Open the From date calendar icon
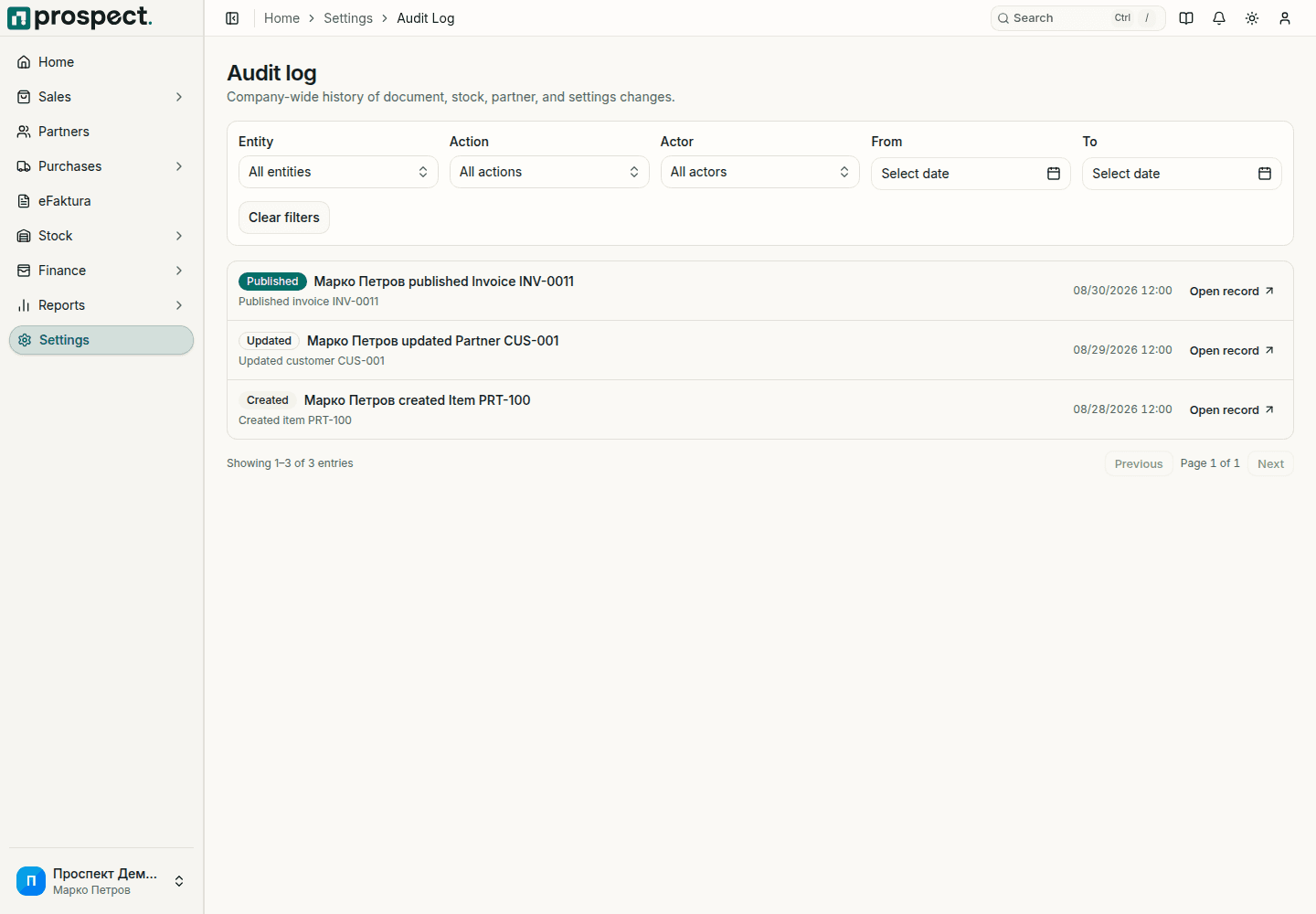The width and height of the screenshot is (1316, 914). 1054,174
